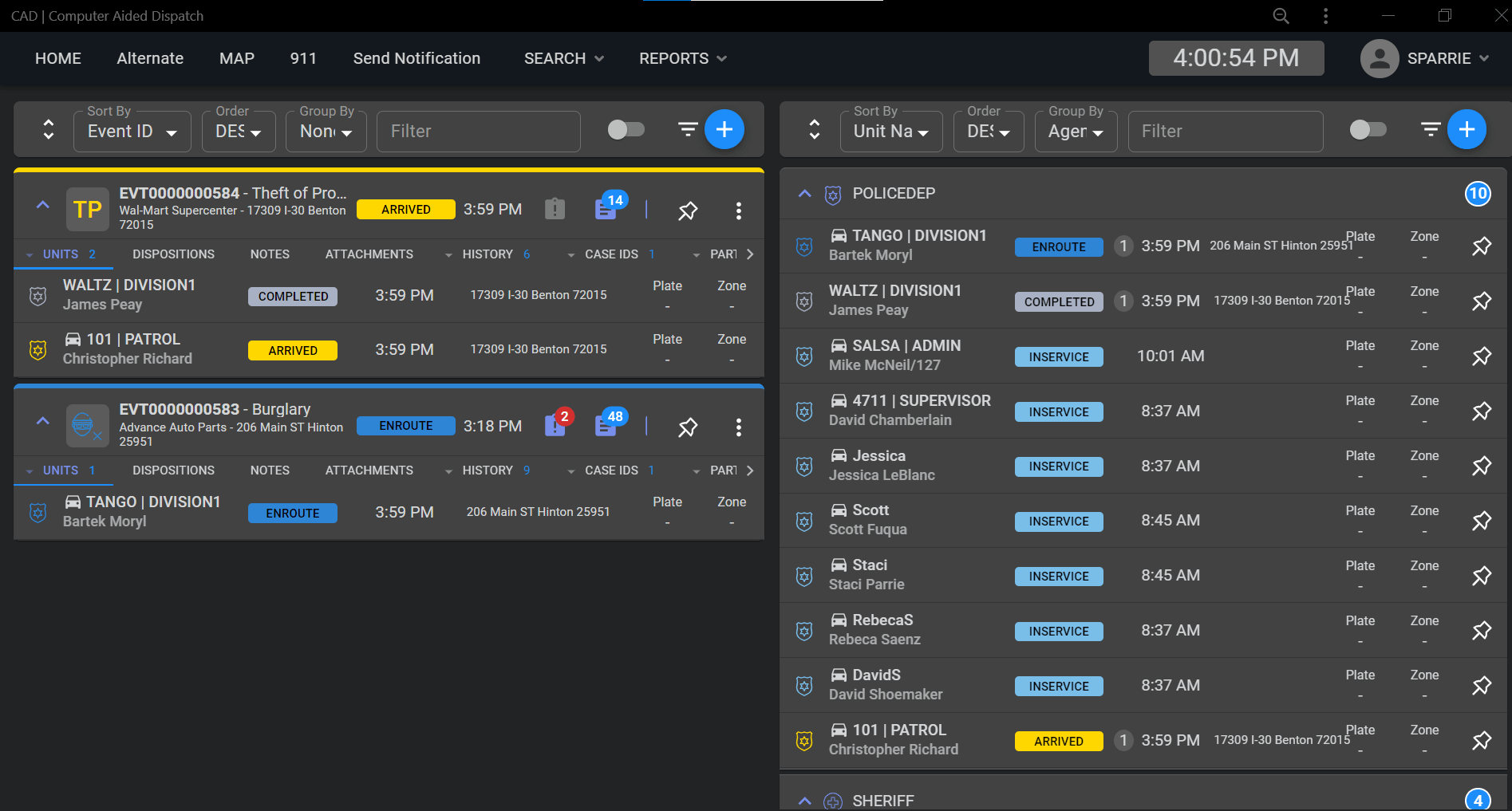This screenshot has width=1512, height=811.
Task: Collapse the EVT0000000584 event card
Action: [x=43, y=206]
